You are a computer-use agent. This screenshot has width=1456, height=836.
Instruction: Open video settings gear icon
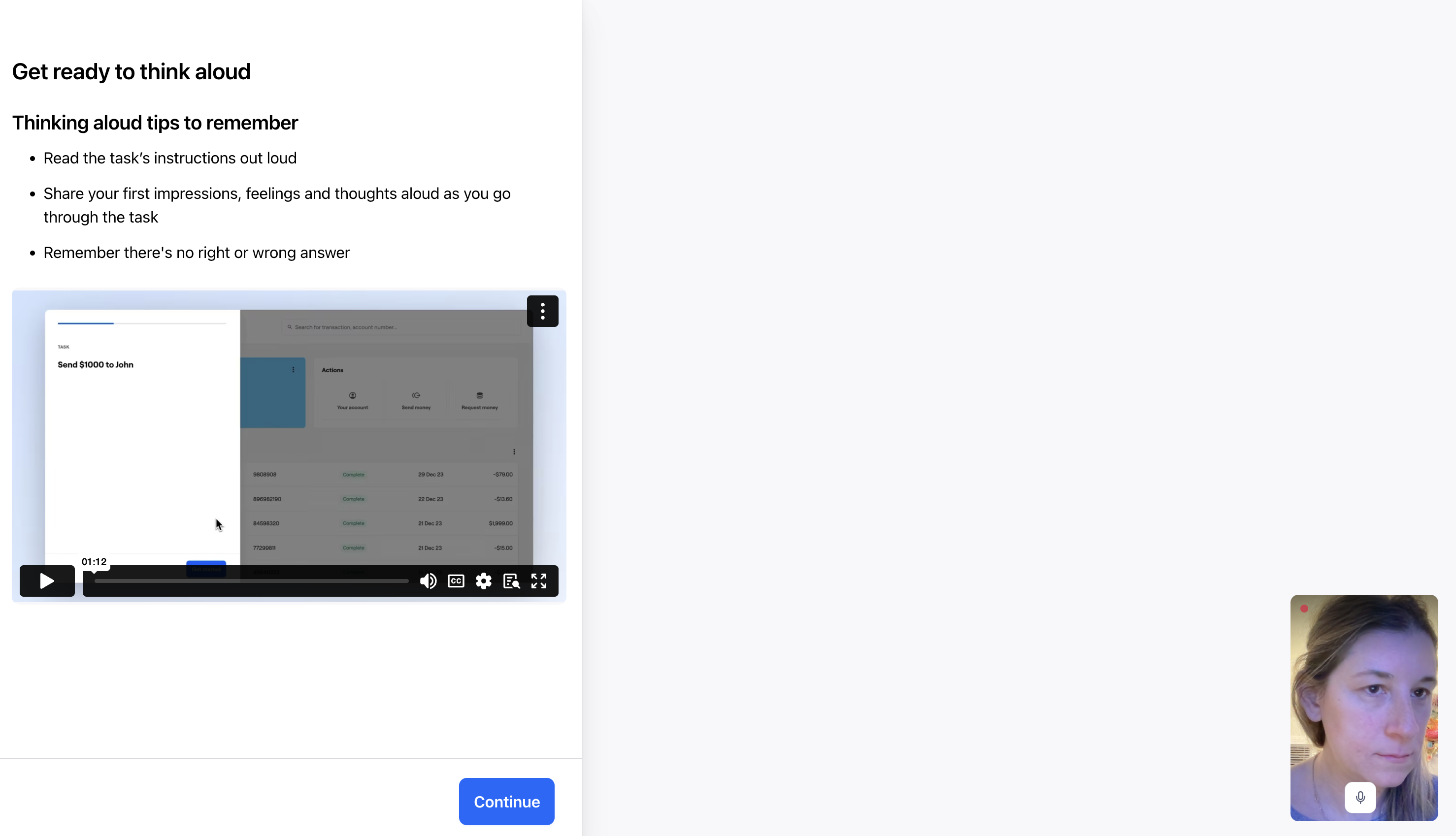484,581
